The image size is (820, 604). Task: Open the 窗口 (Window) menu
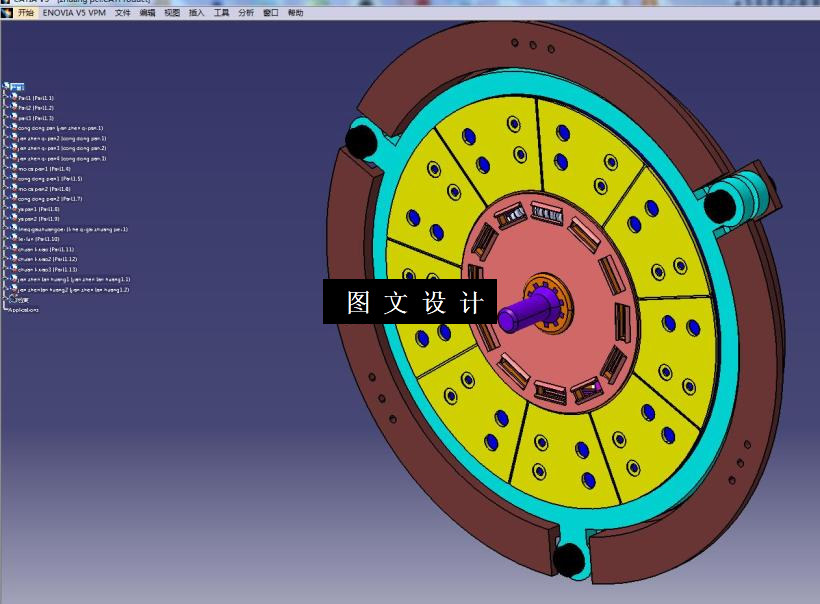(x=270, y=13)
